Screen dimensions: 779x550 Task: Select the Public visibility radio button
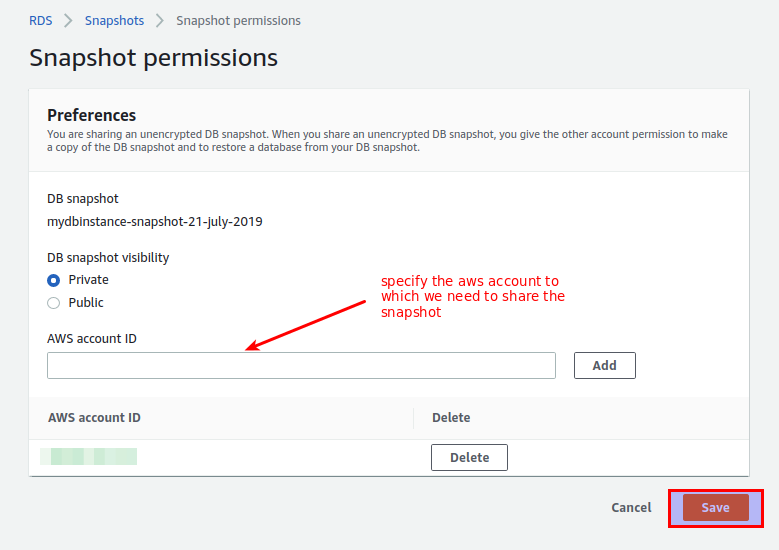[x=54, y=303]
